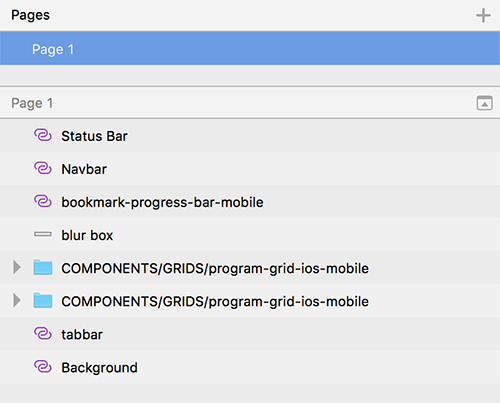500x403 pixels.
Task: Select the blur box layer
Action: pyautogui.click(x=250, y=235)
